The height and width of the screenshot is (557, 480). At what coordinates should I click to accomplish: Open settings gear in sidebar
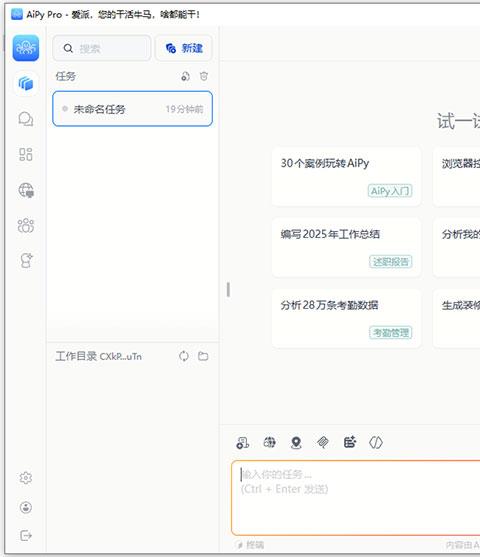(x=26, y=478)
